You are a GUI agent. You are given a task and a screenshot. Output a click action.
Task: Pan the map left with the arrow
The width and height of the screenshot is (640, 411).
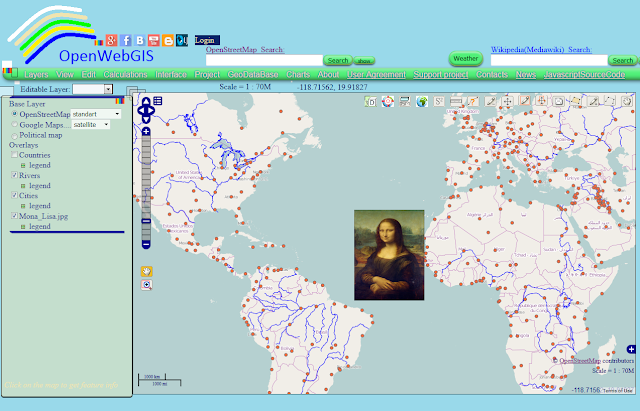click(141, 110)
